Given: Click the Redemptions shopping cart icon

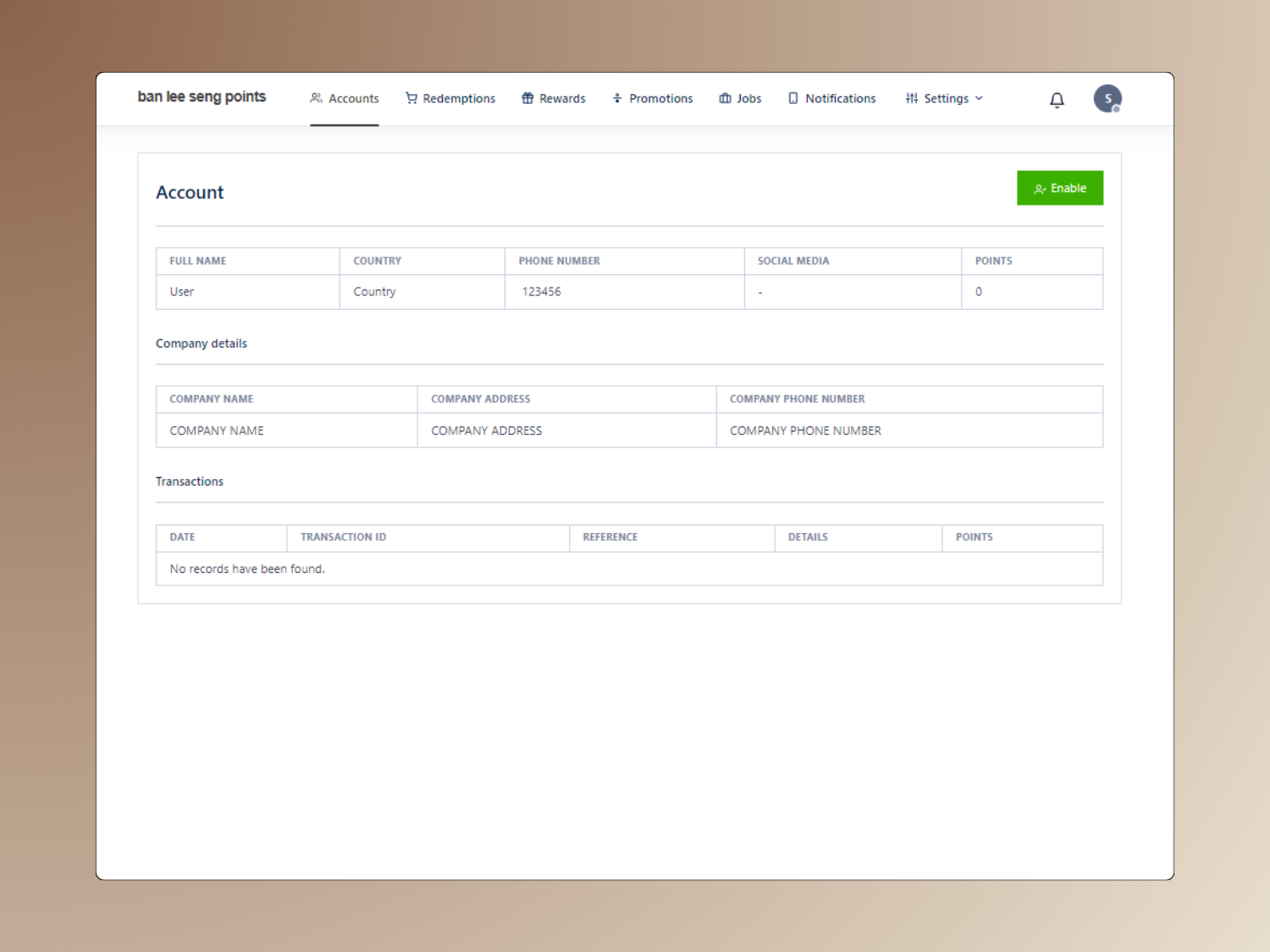Looking at the screenshot, I should 411,98.
